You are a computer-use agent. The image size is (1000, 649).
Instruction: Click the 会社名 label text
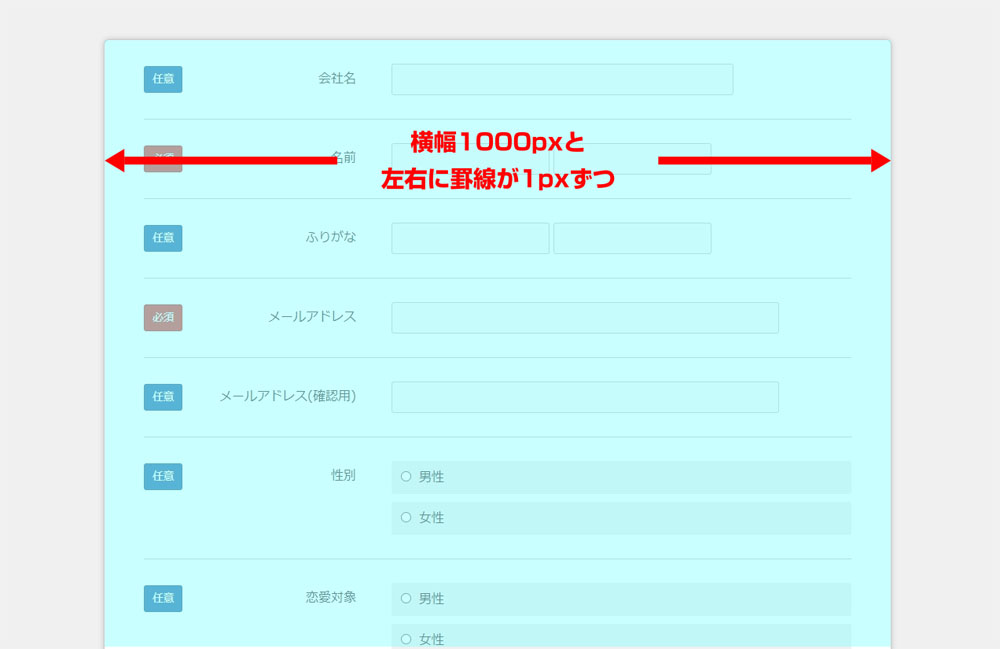point(337,78)
